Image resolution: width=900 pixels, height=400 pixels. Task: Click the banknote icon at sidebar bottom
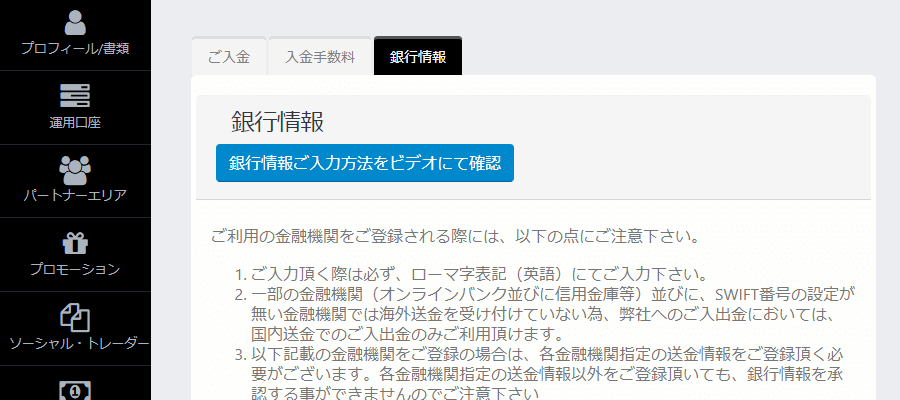coord(75,390)
